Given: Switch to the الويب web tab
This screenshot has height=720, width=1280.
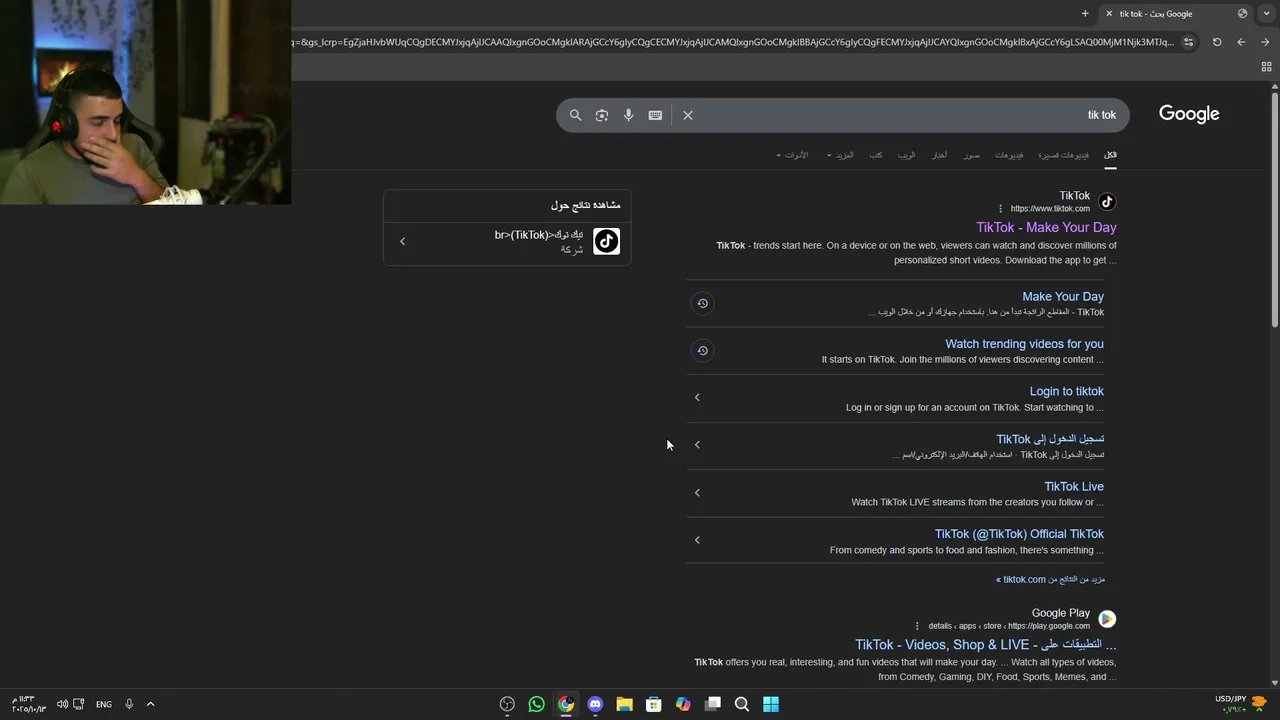Looking at the screenshot, I should (x=906, y=155).
